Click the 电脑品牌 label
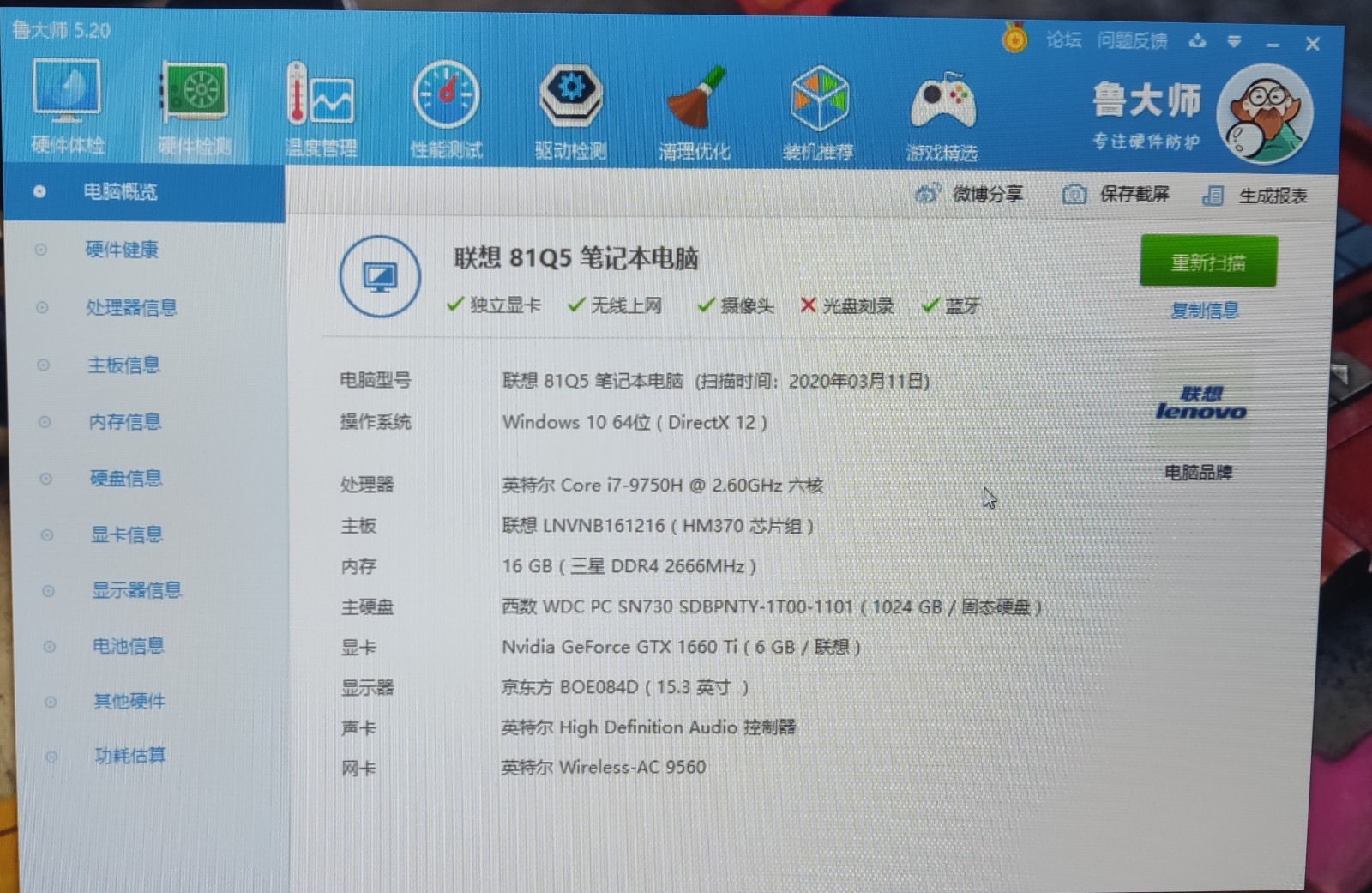Screen dimensions: 1372x893 click(1198, 472)
